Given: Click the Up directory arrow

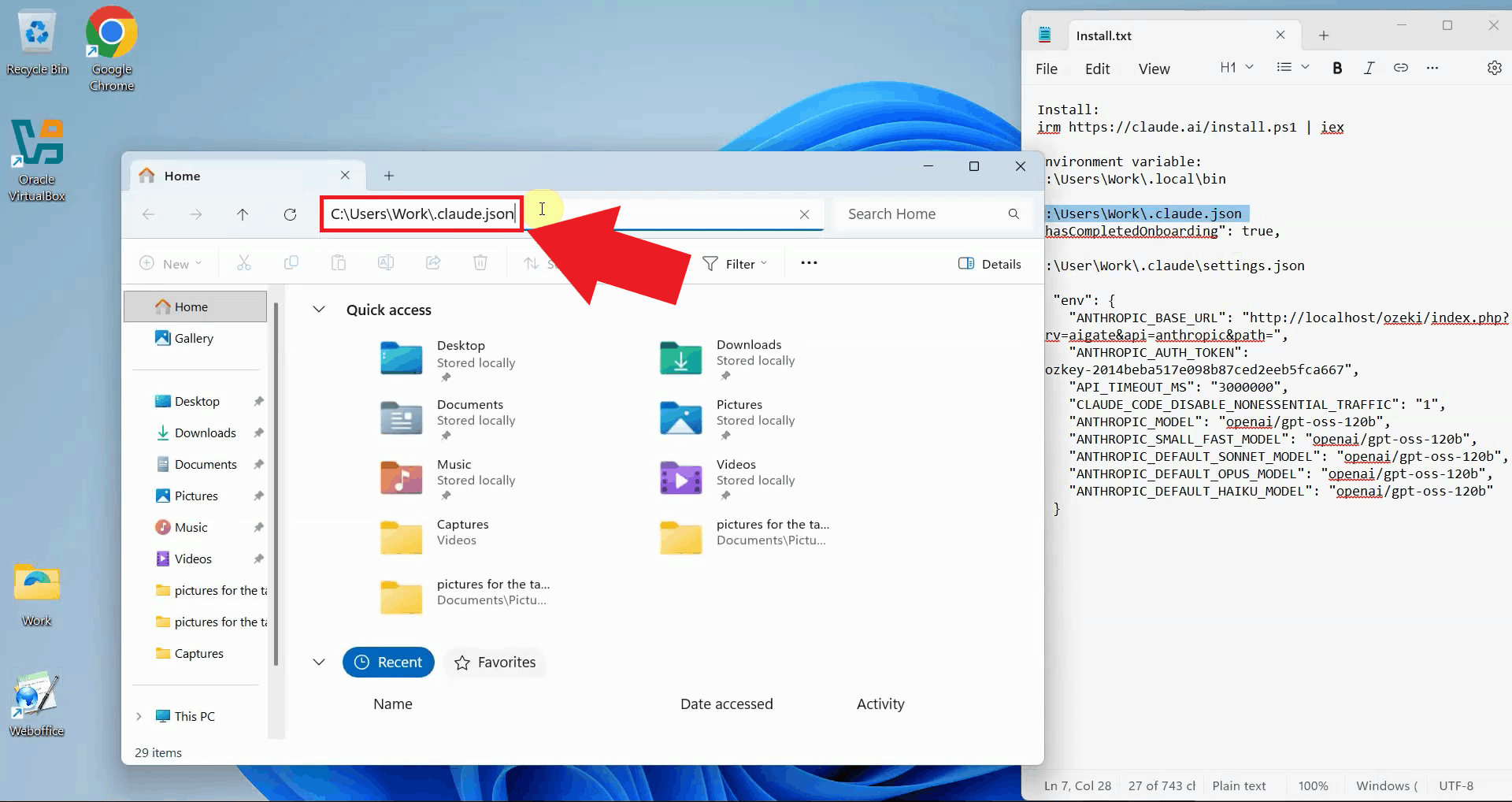Looking at the screenshot, I should [x=243, y=214].
